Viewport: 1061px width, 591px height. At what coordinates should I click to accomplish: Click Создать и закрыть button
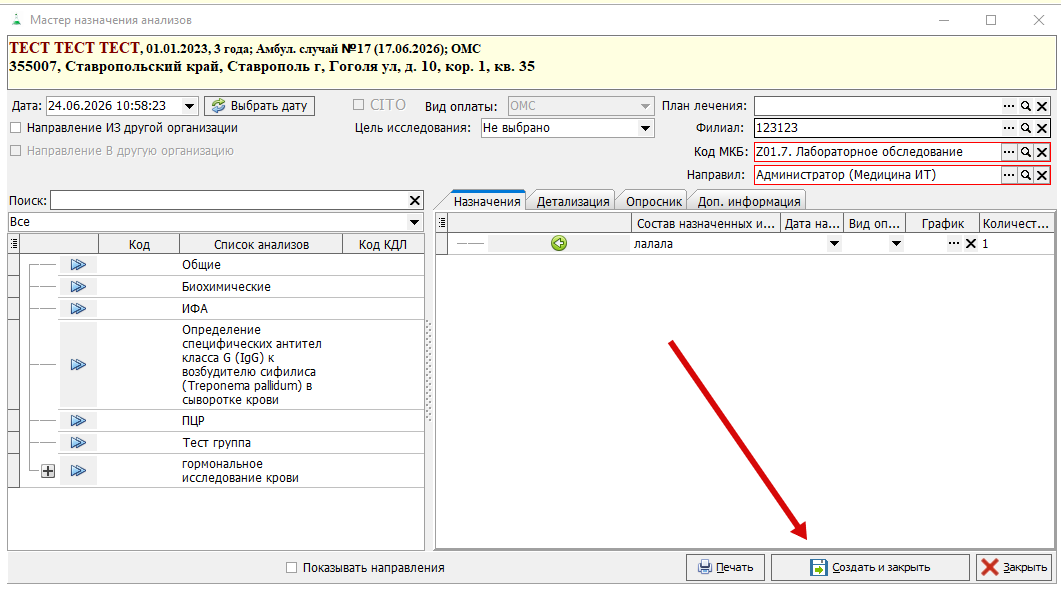[x=870, y=567]
